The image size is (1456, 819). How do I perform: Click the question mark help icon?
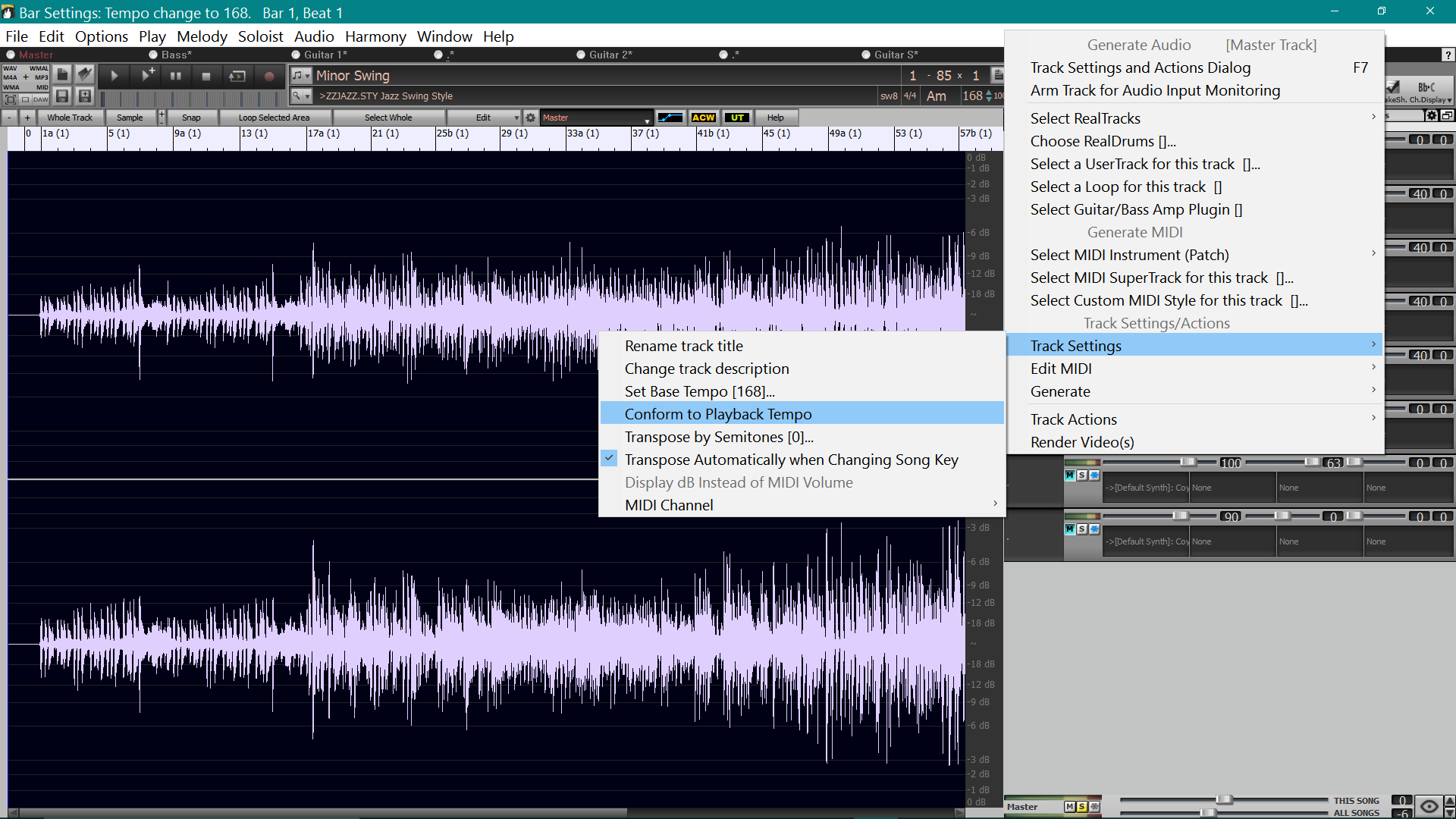pos(1448,55)
